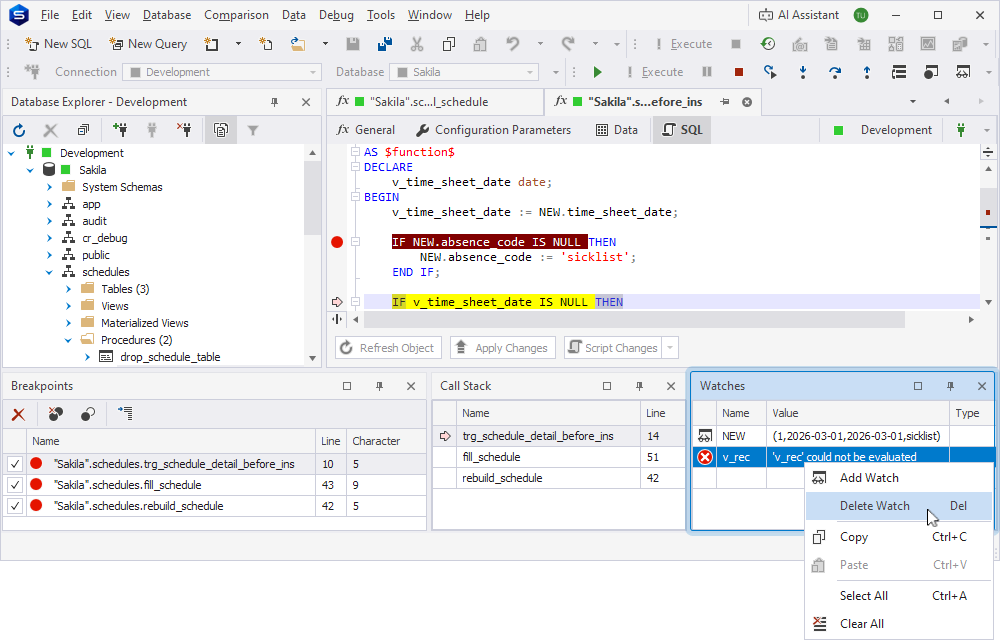Open the Script Changes dropdown arrow
Viewport: 1000px width, 640px height.
670,348
